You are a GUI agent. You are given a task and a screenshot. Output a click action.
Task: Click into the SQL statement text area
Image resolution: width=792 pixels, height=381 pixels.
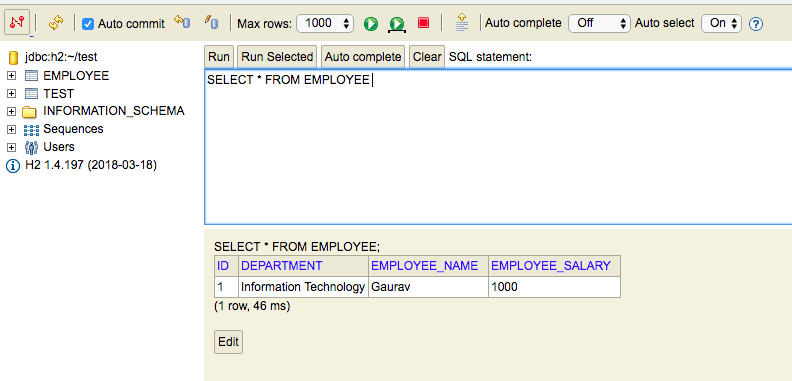point(498,147)
